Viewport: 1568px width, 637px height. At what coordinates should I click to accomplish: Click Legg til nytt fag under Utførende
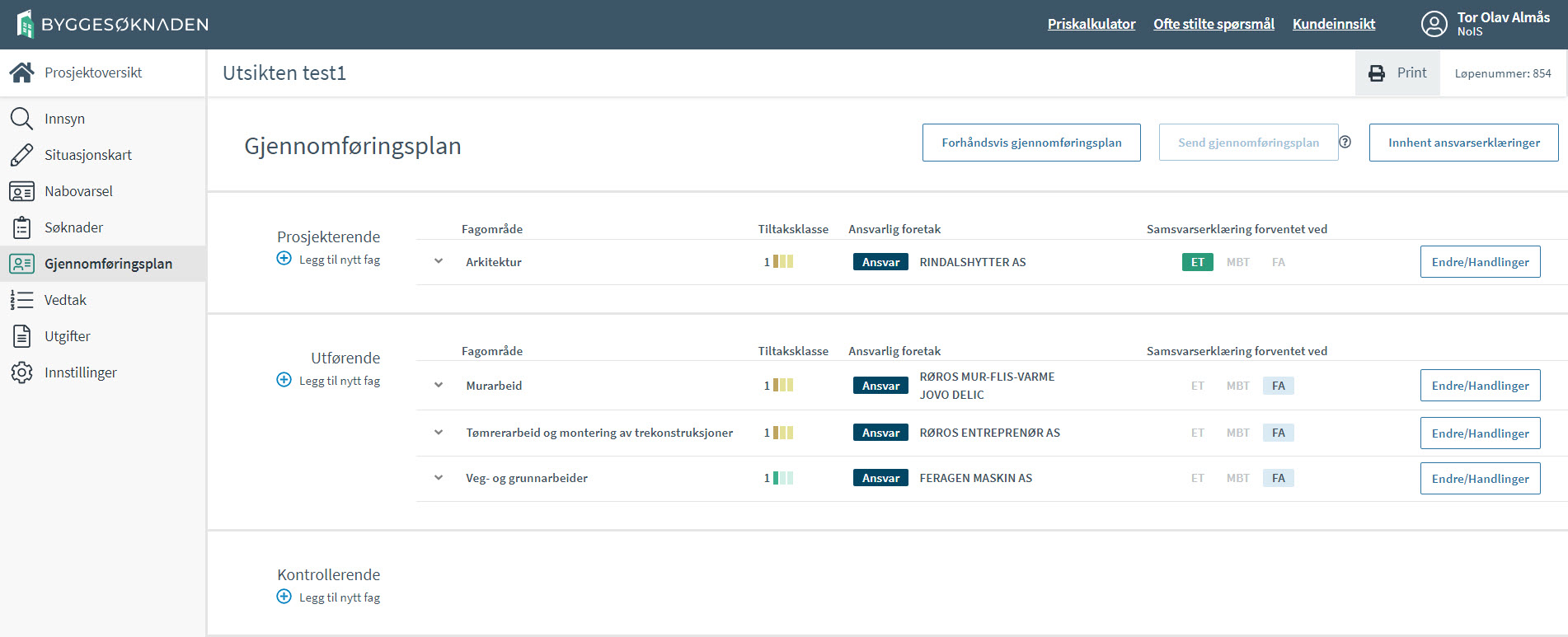[340, 381]
